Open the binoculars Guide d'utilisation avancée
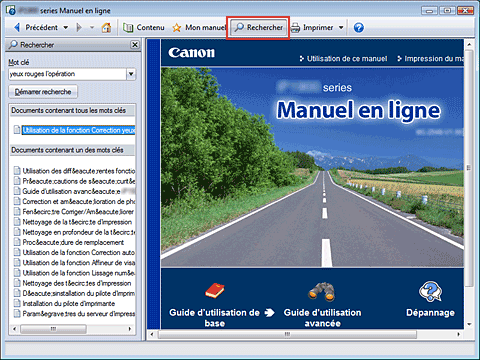This screenshot has height=360, width=480. coord(322,291)
